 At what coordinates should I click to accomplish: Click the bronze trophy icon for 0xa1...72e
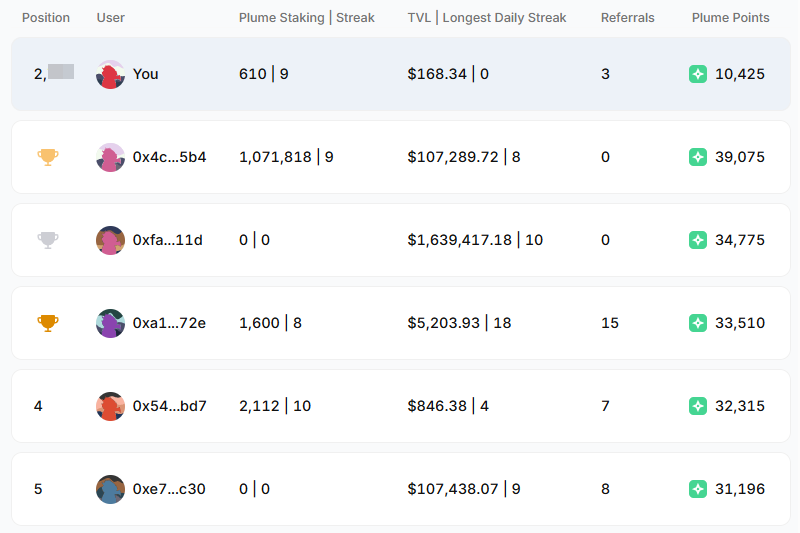(x=48, y=323)
